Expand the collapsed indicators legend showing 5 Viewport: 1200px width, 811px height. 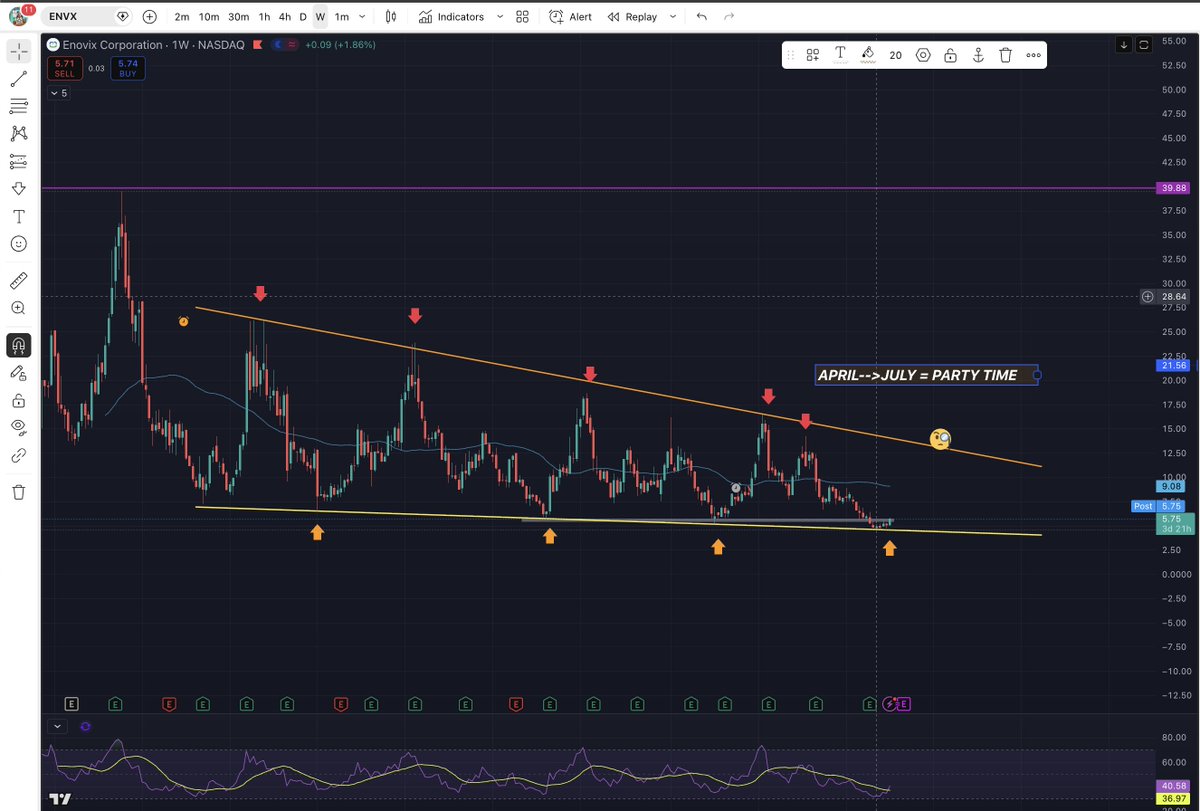[59, 93]
